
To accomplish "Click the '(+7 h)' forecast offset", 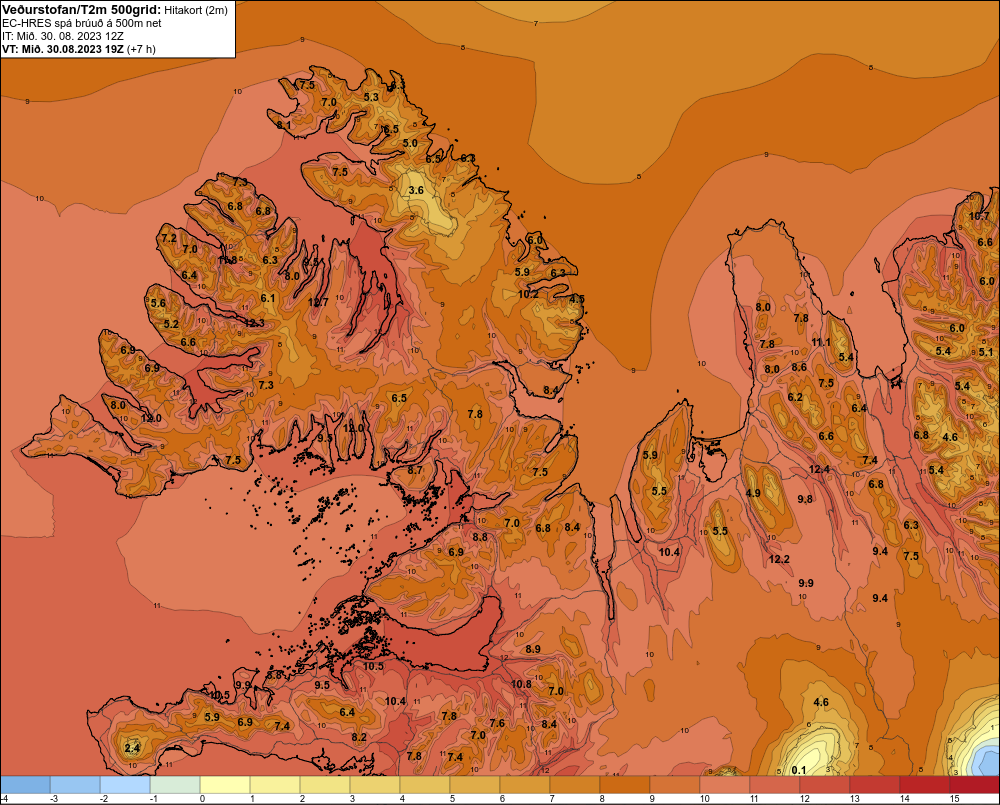I will (141, 49).
